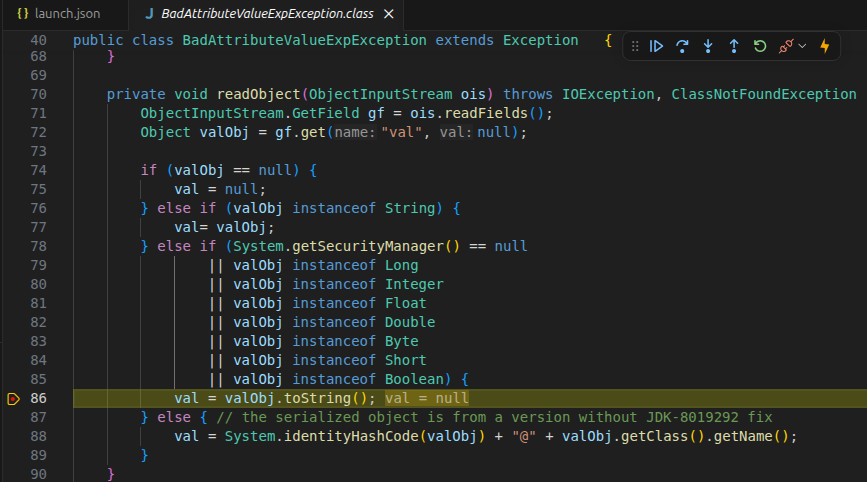Click the gutter beside line number 88

[x=13, y=436]
